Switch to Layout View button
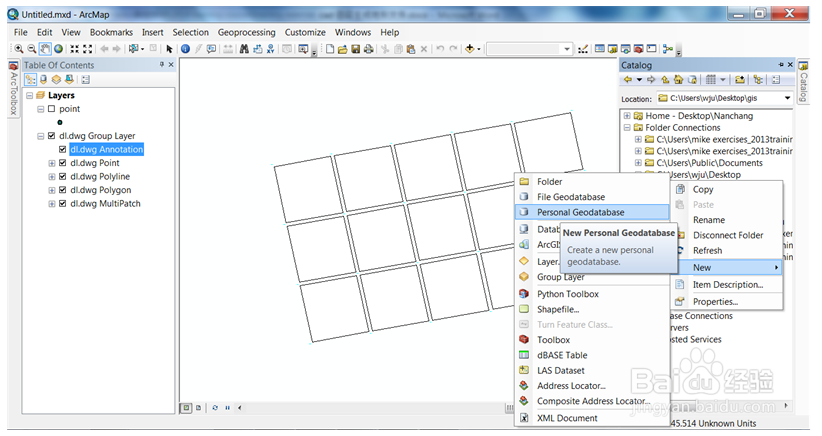This screenshot has width=822, height=436. point(199,408)
